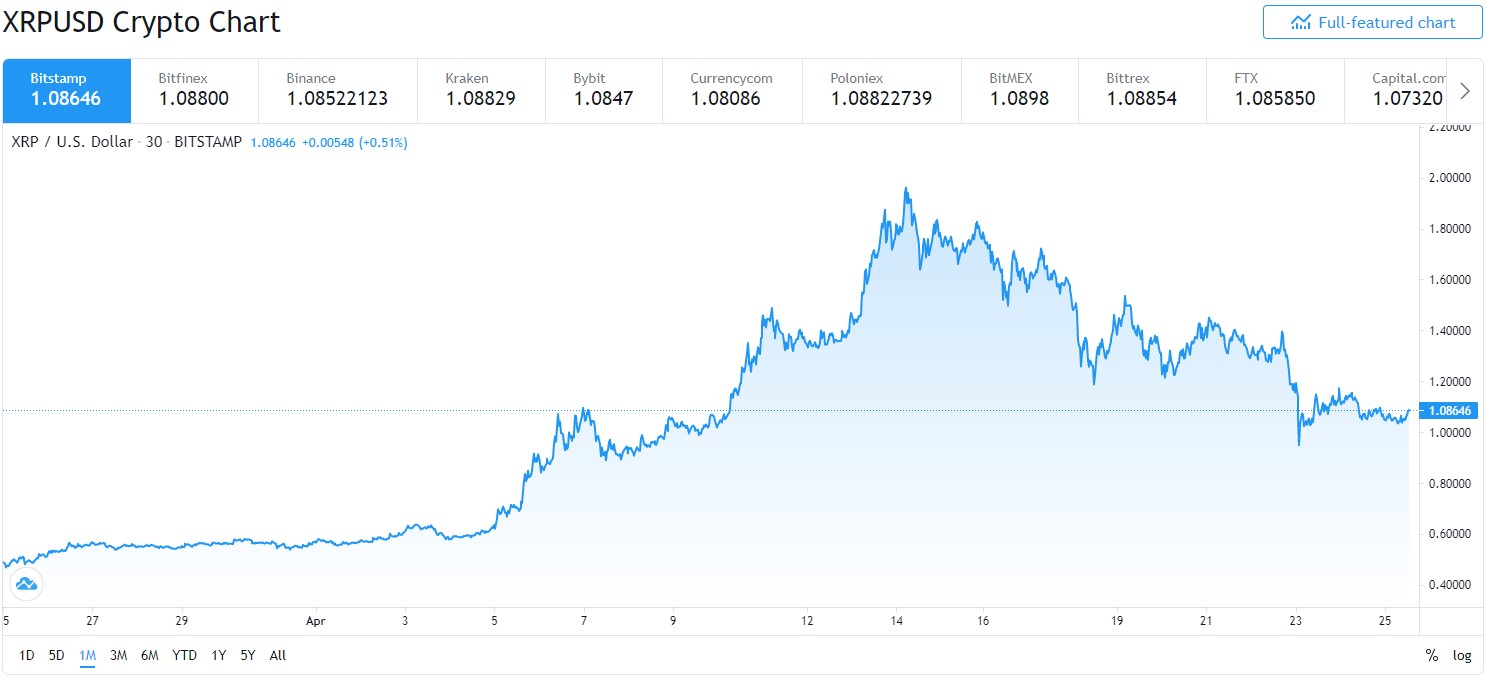Click the TradingView watermark logo on the chart

point(25,584)
